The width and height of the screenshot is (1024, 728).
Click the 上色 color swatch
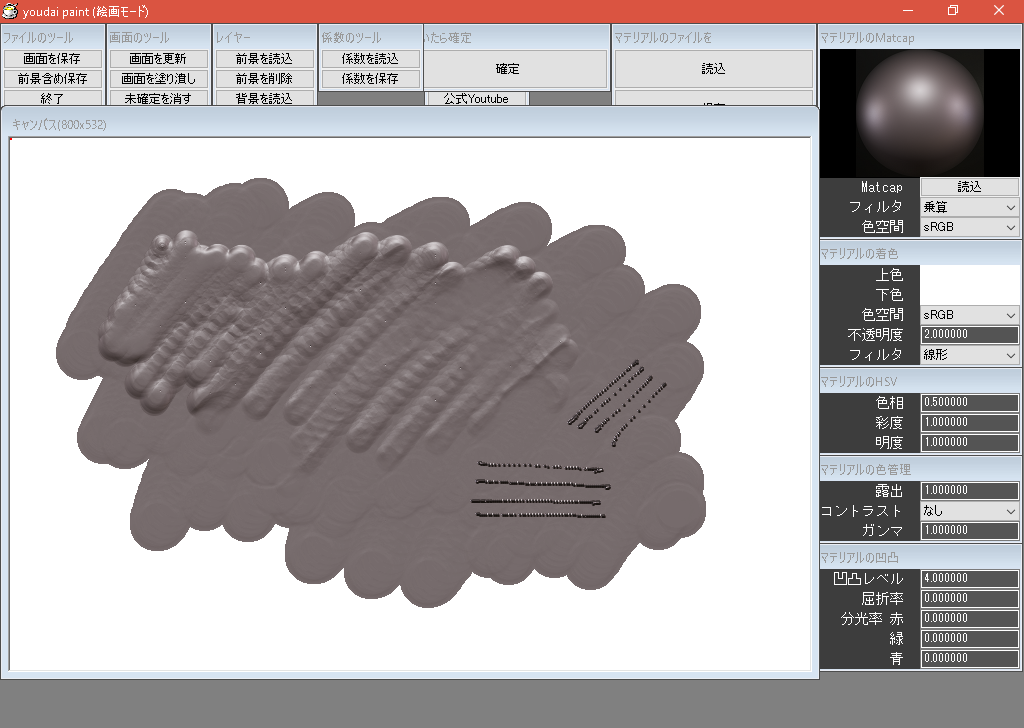[x=970, y=275]
